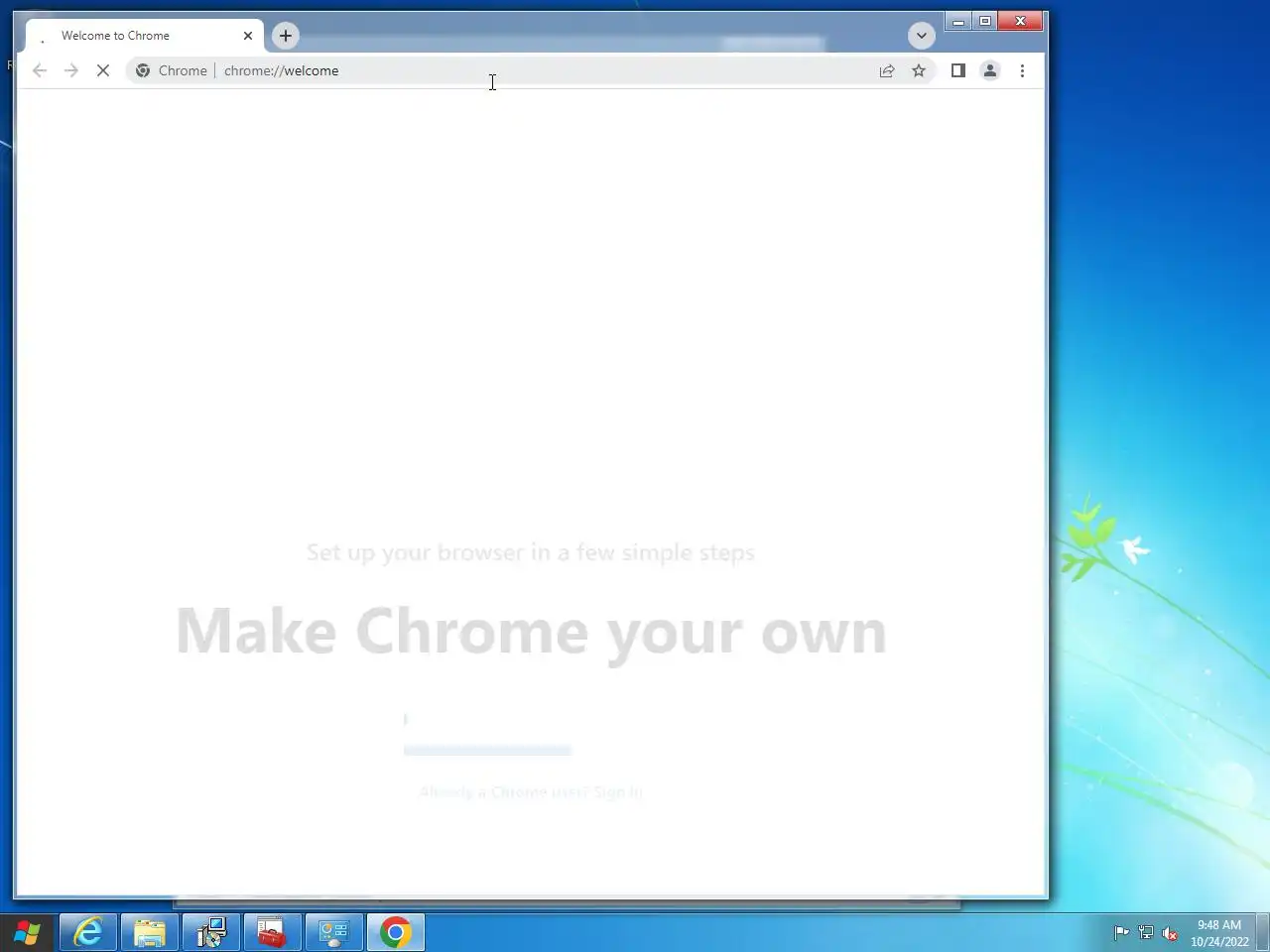Open the side panel icon
The image size is (1270, 952).
pos(958,70)
